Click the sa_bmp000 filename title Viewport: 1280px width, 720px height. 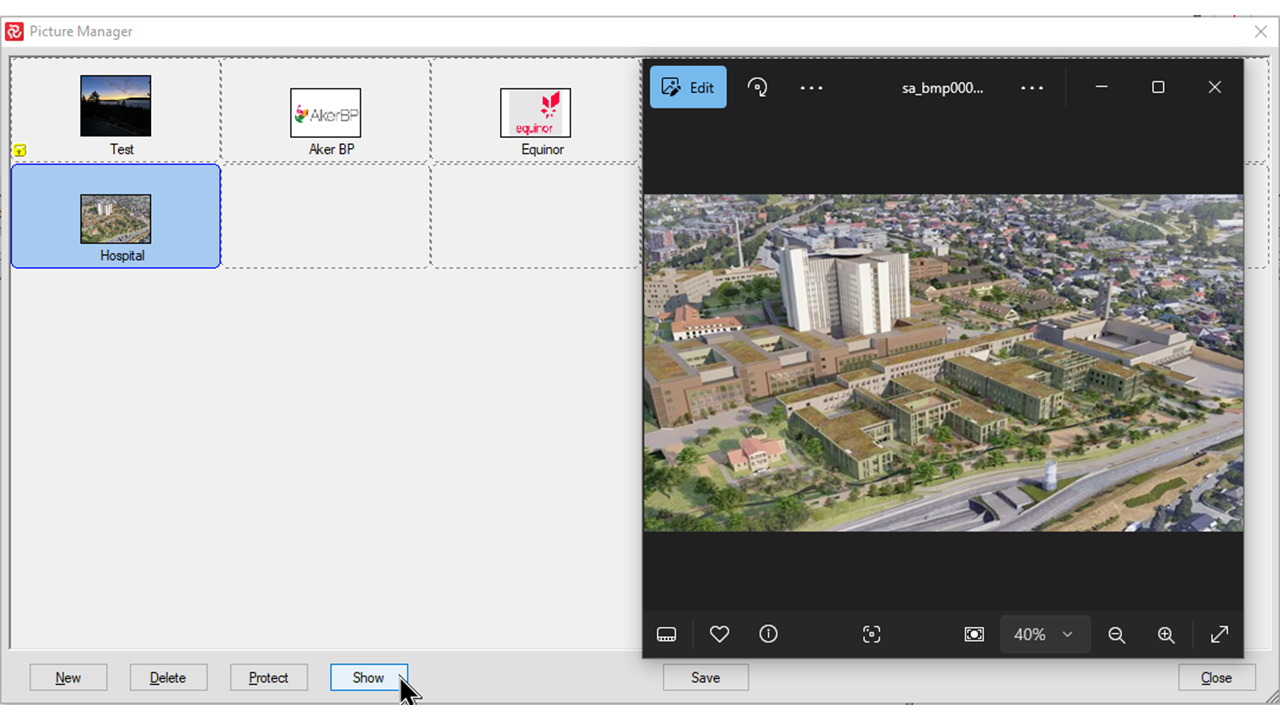(x=943, y=88)
